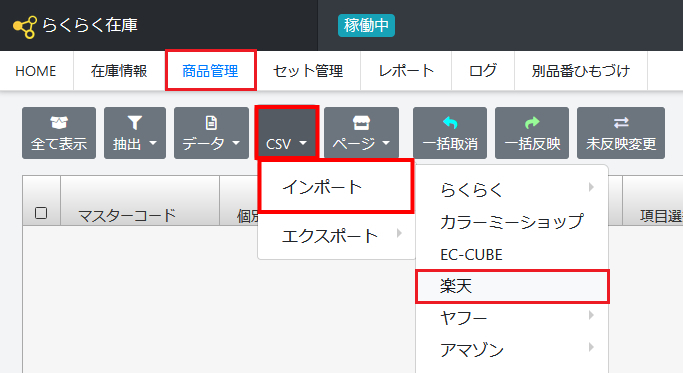The image size is (683, 373).
Task: Click the 稼働中 status badge
Action: [366, 25]
